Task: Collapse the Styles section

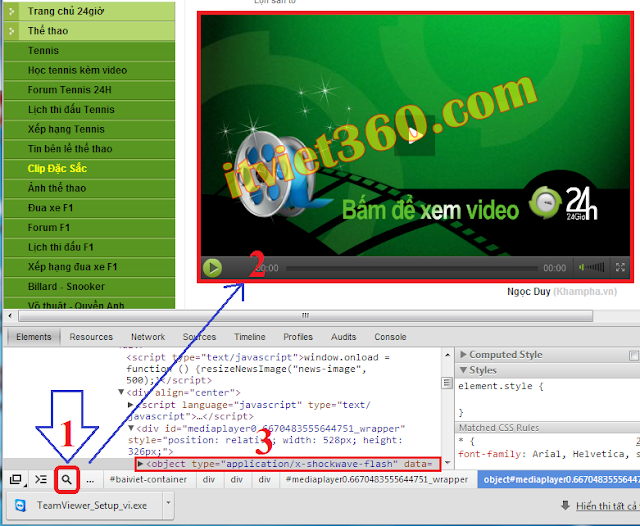Action: [463, 370]
